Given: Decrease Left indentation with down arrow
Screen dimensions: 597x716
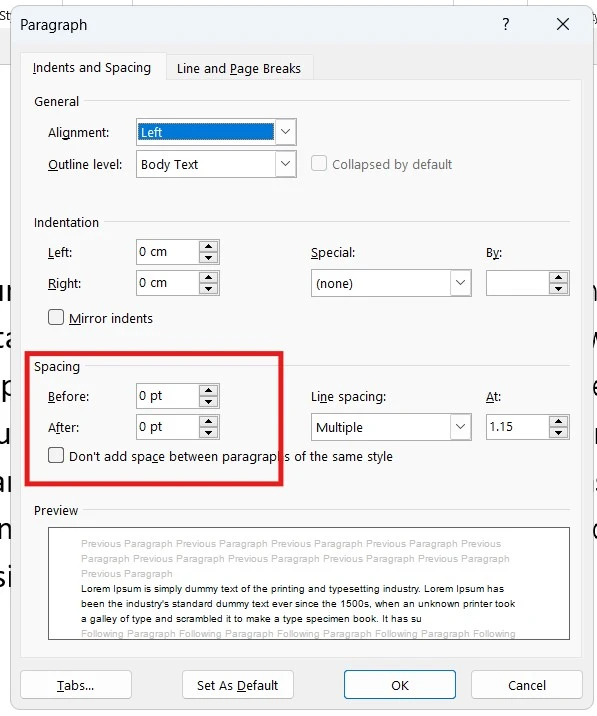Looking at the screenshot, I should 209,258.
